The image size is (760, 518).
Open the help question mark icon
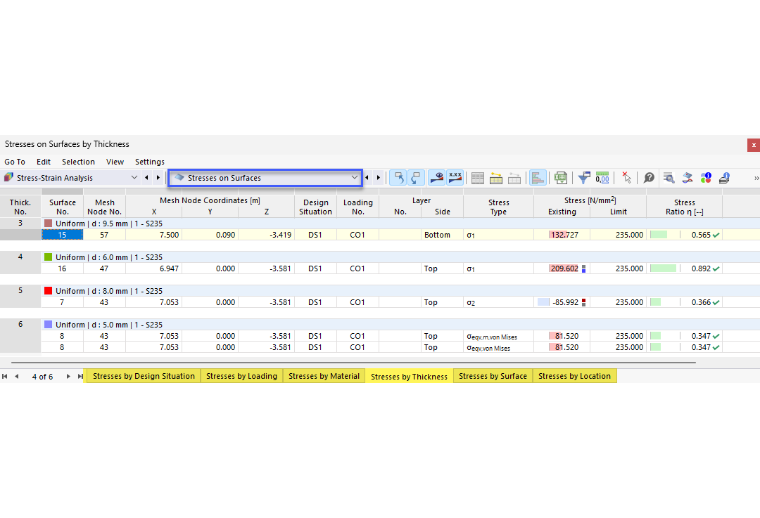649,178
